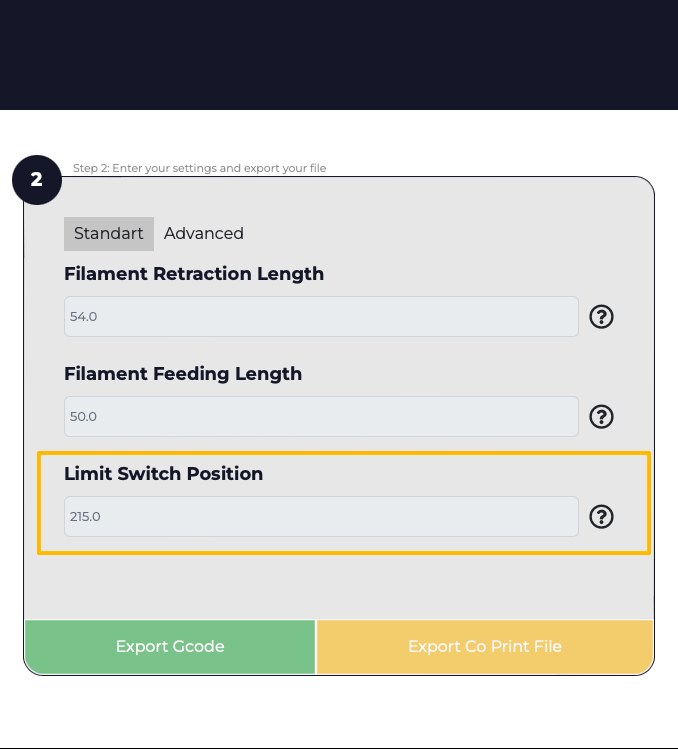Image resolution: width=678 pixels, height=749 pixels.
Task: Open help for Filament Retraction Length
Action: [x=601, y=317]
